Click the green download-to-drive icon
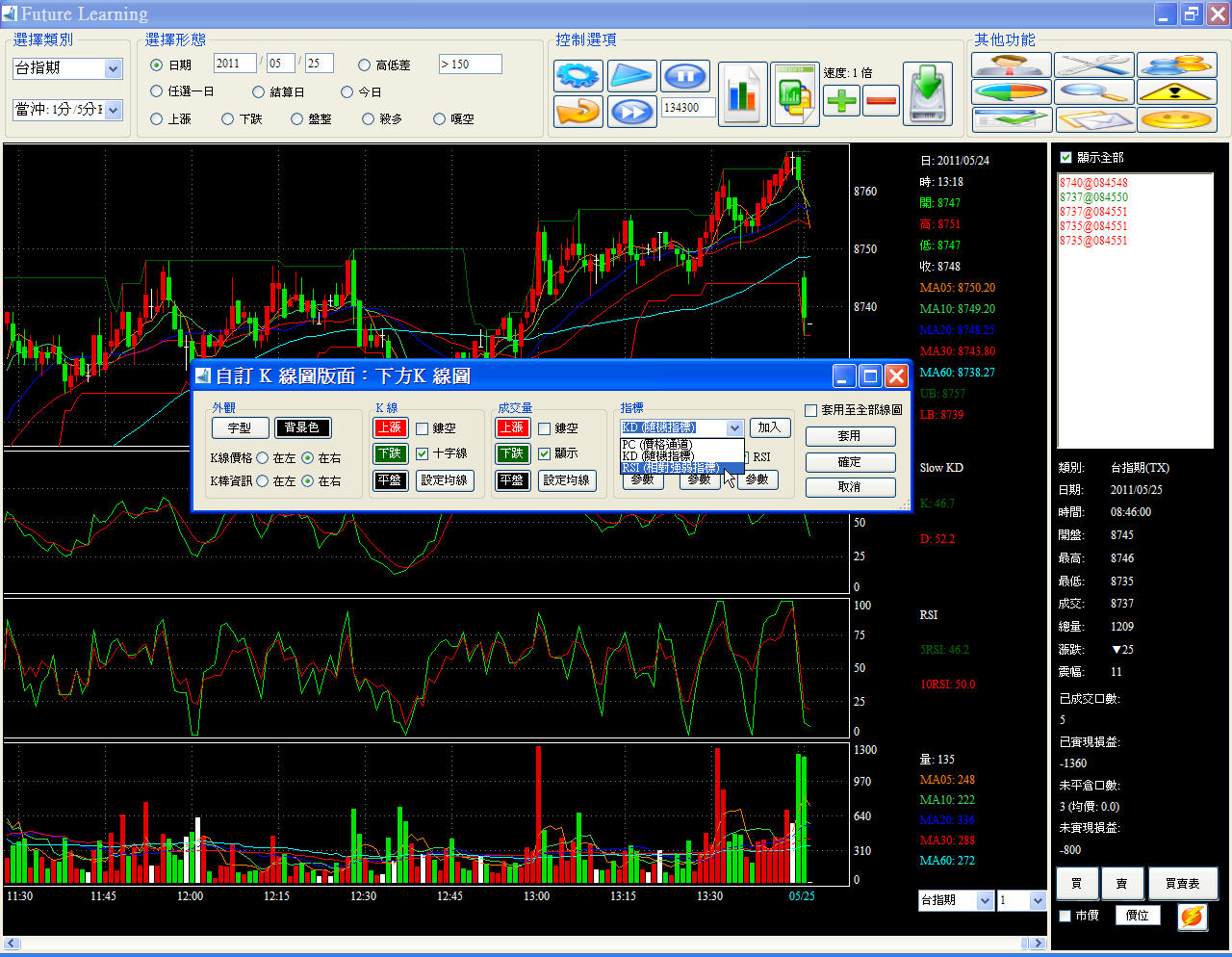The height and width of the screenshot is (957, 1232). coord(928,93)
